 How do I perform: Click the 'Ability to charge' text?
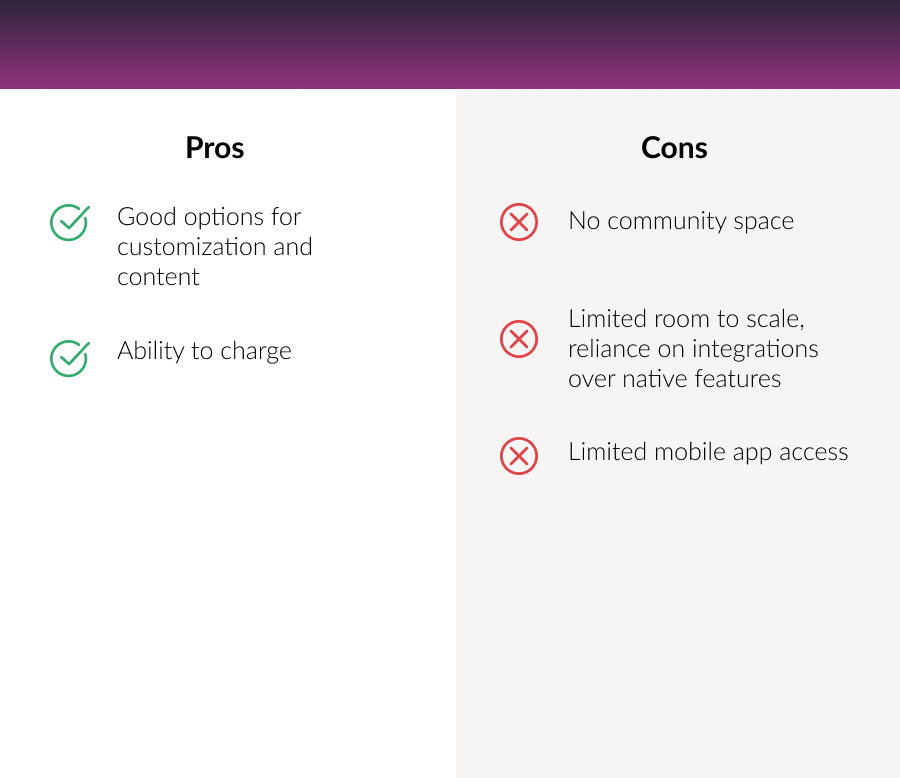204,351
